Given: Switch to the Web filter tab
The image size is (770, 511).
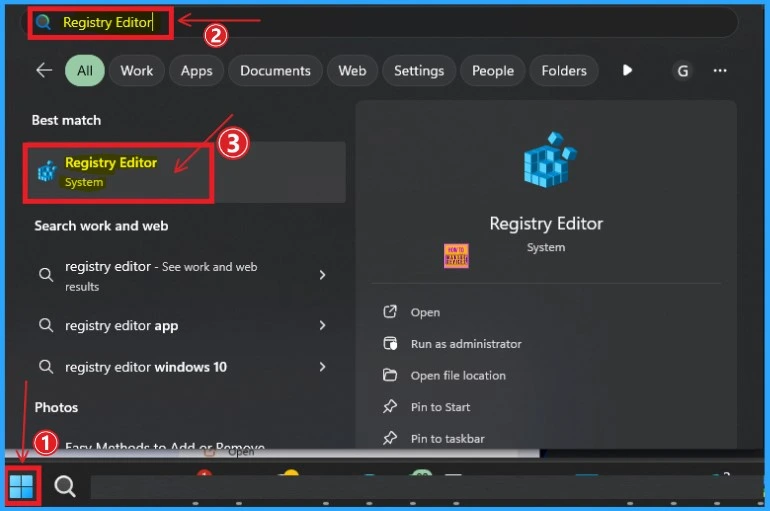Looking at the screenshot, I should [352, 71].
